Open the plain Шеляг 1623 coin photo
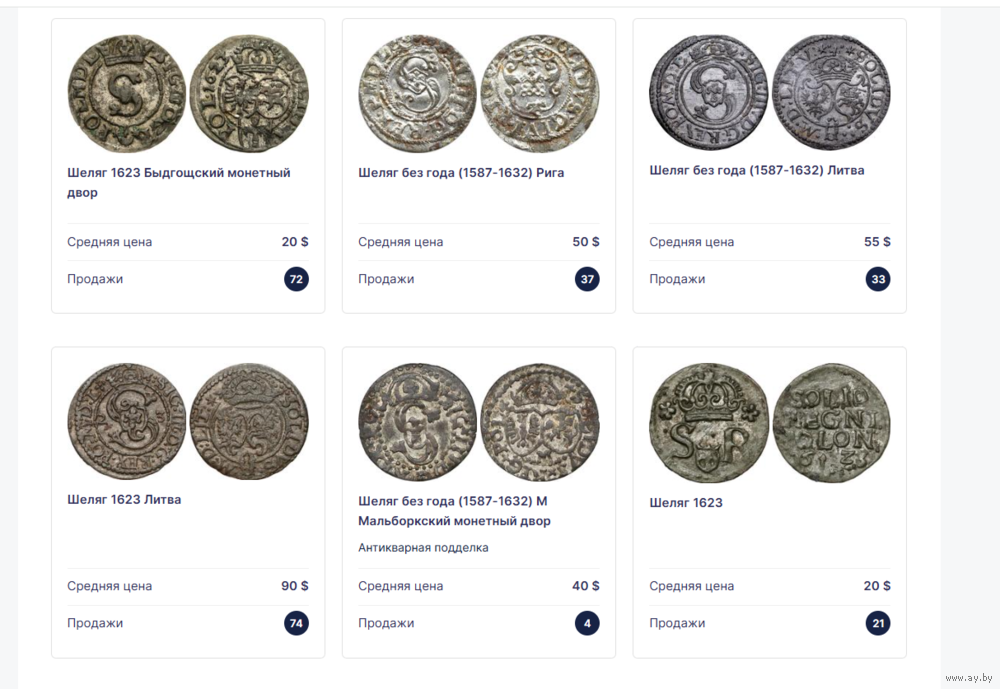1000x689 pixels. (x=770, y=422)
